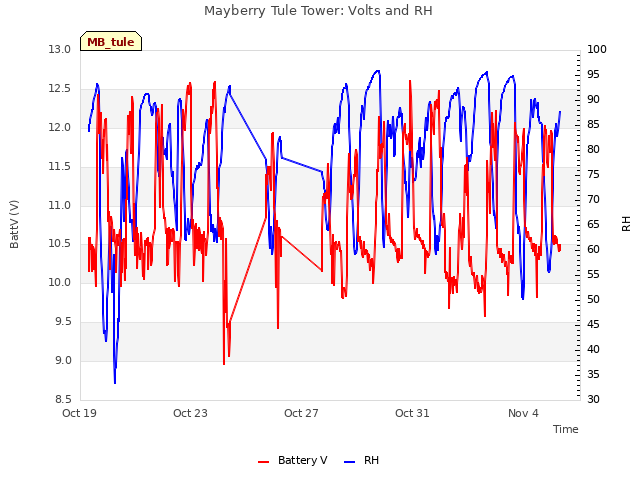The width and height of the screenshot is (640, 480).
Task: Click the 65 right axis value
Action: coord(593,224)
